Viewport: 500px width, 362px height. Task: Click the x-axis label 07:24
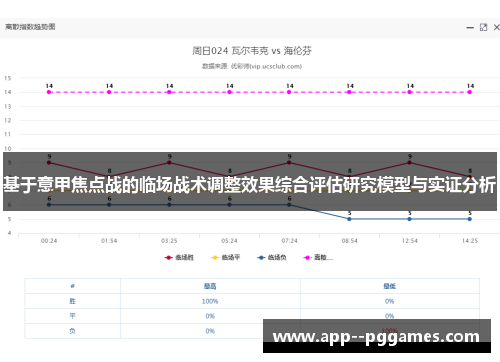click(289, 241)
